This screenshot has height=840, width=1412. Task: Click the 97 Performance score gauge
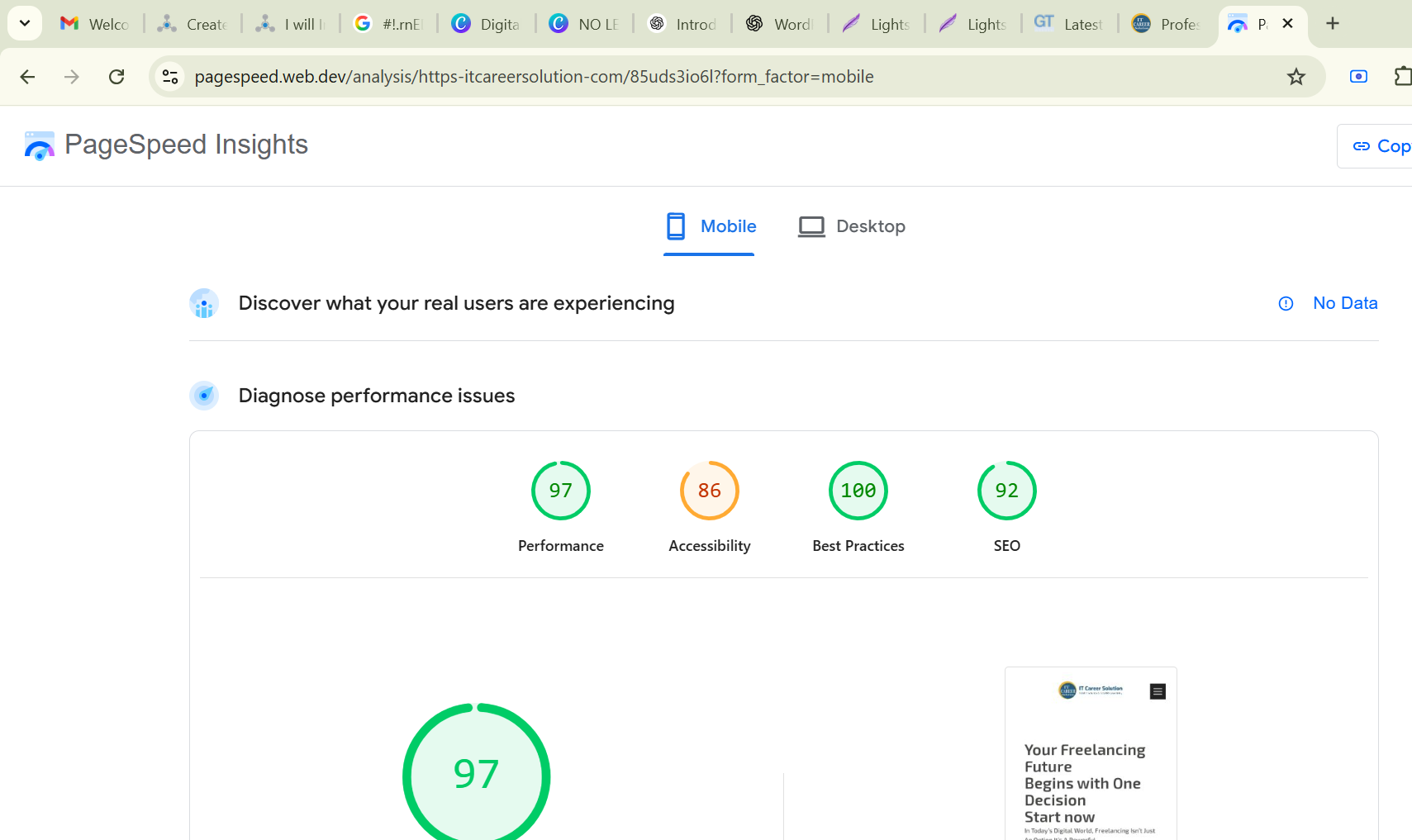coord(561,490)
